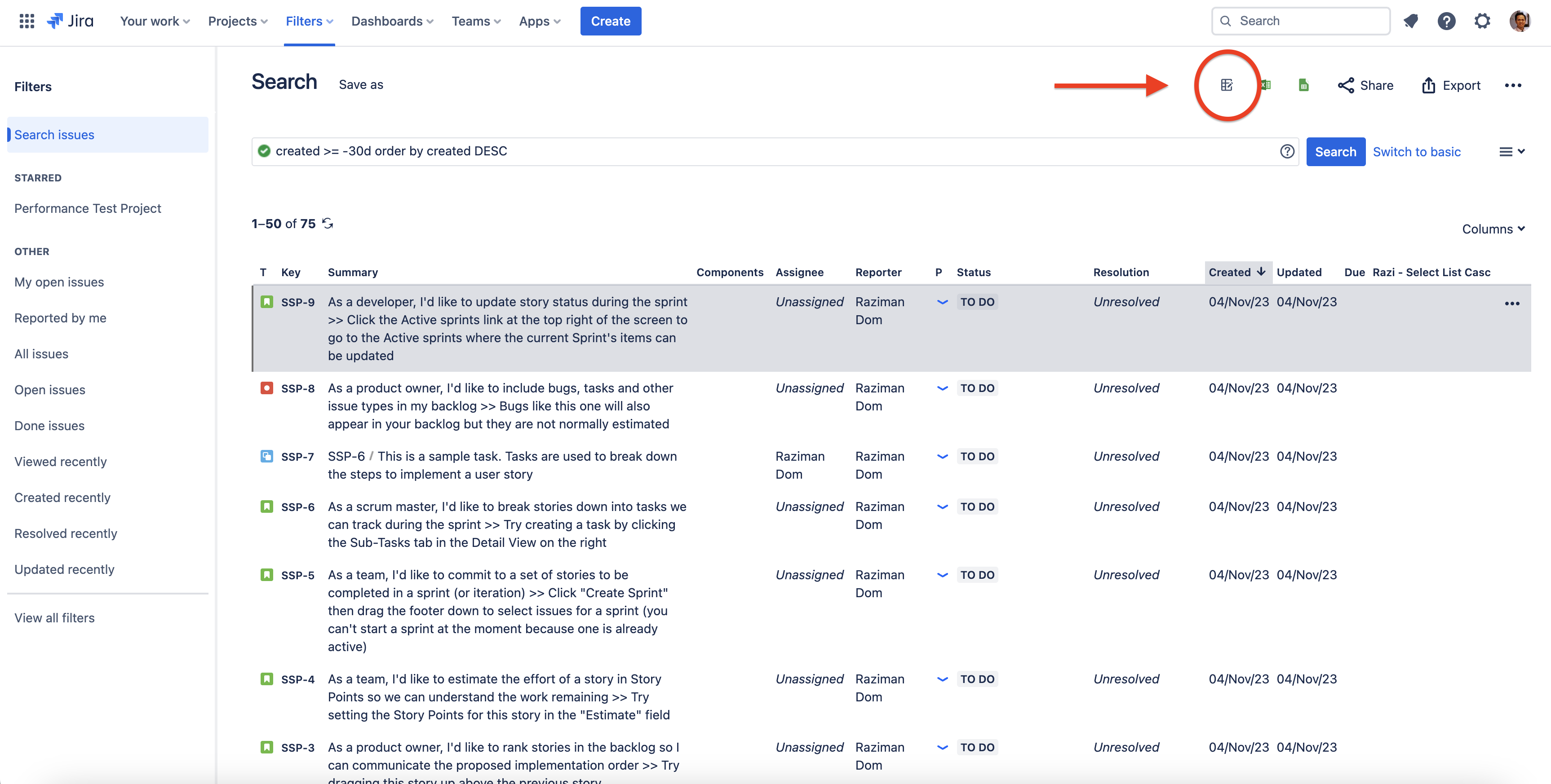Click the JQL query input field

[x=771, y=152]
